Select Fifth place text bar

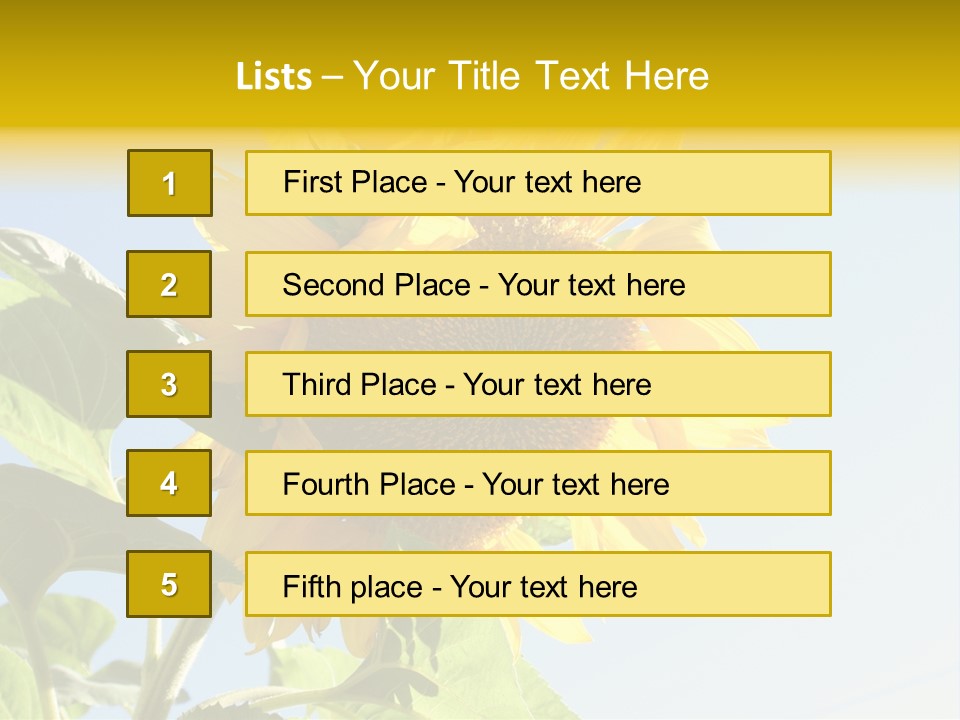538,584
